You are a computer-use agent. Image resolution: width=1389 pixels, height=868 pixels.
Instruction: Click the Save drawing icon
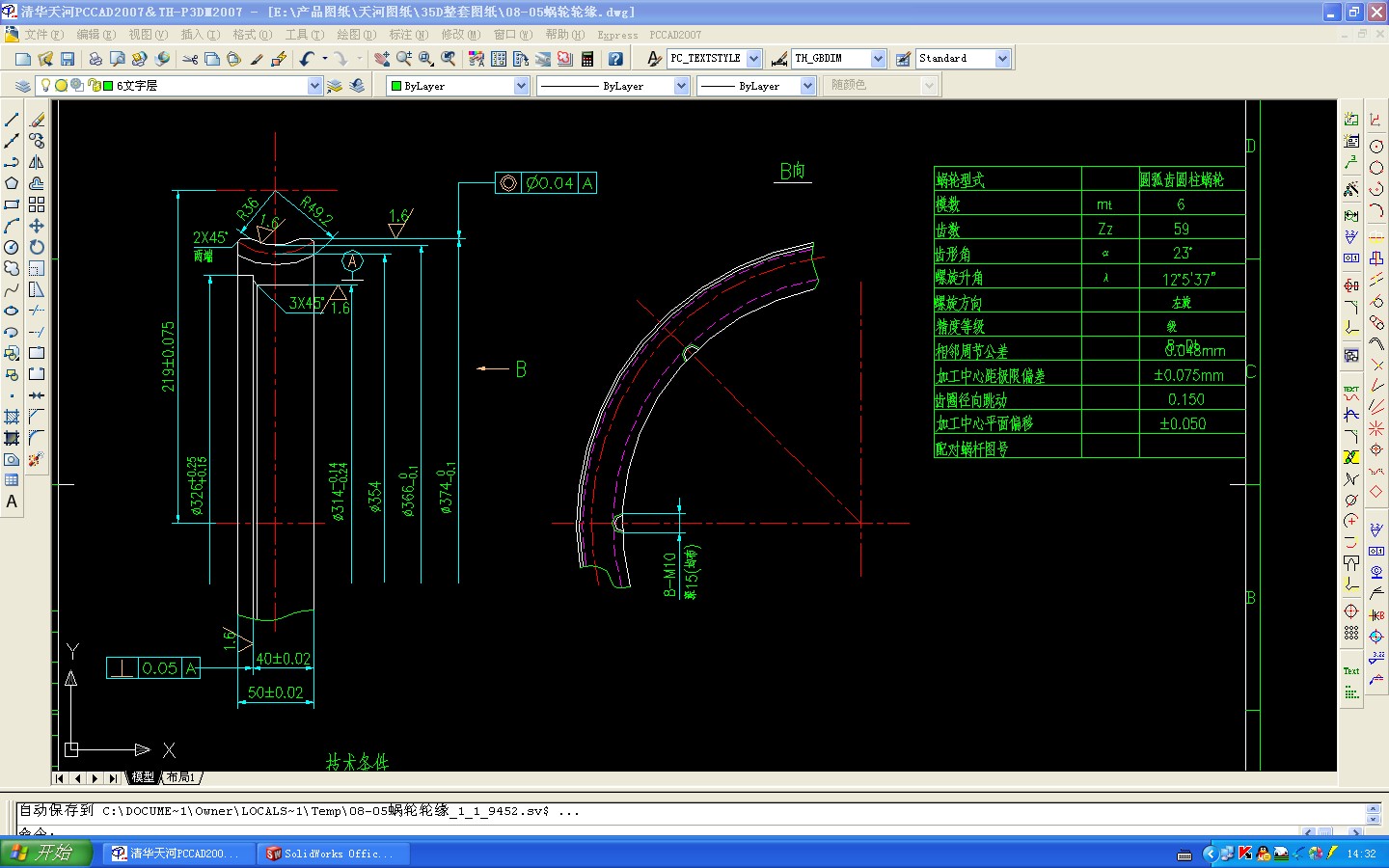(x=68, y=59)
